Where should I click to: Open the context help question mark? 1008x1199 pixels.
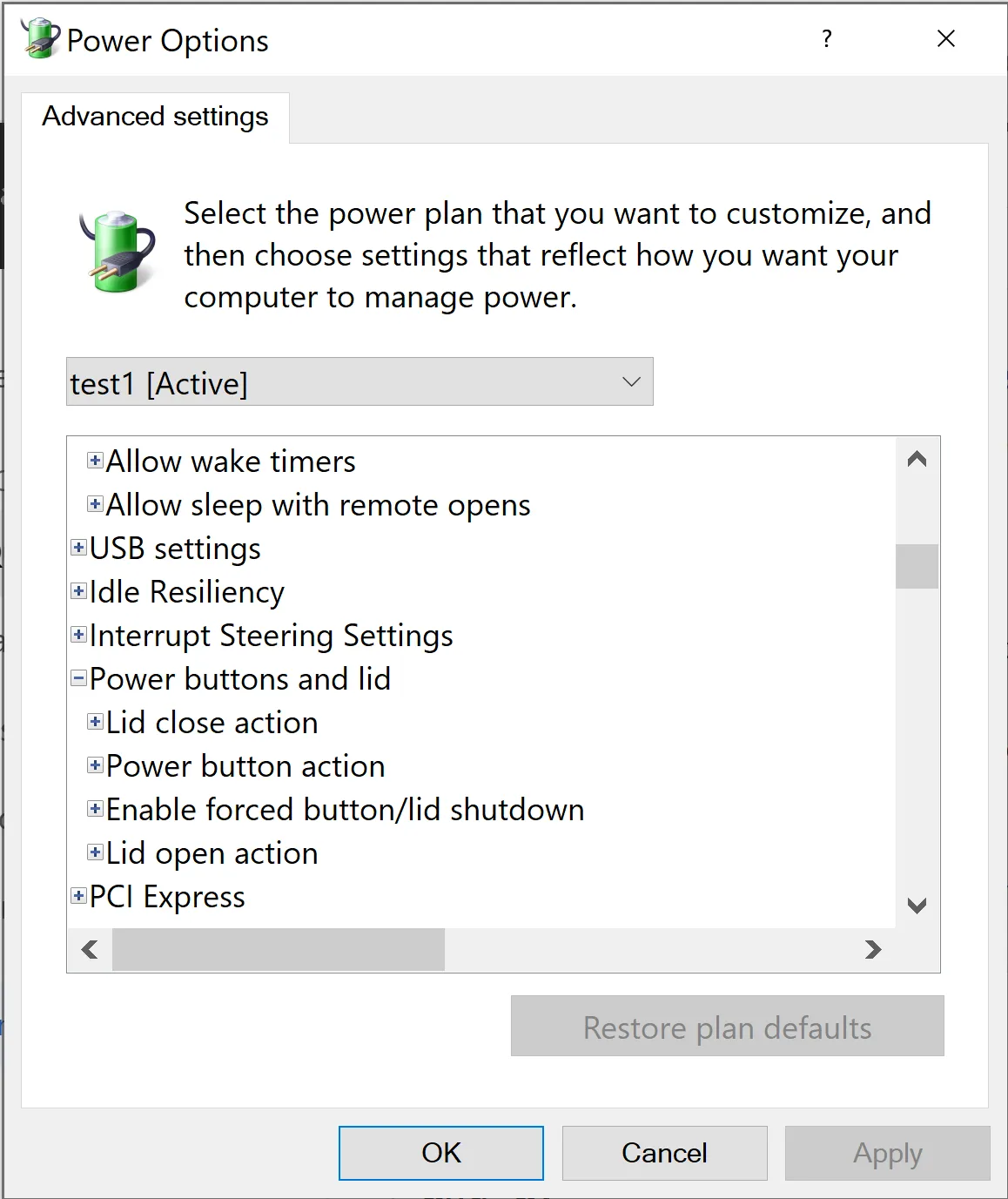click(x=827, y=39)
